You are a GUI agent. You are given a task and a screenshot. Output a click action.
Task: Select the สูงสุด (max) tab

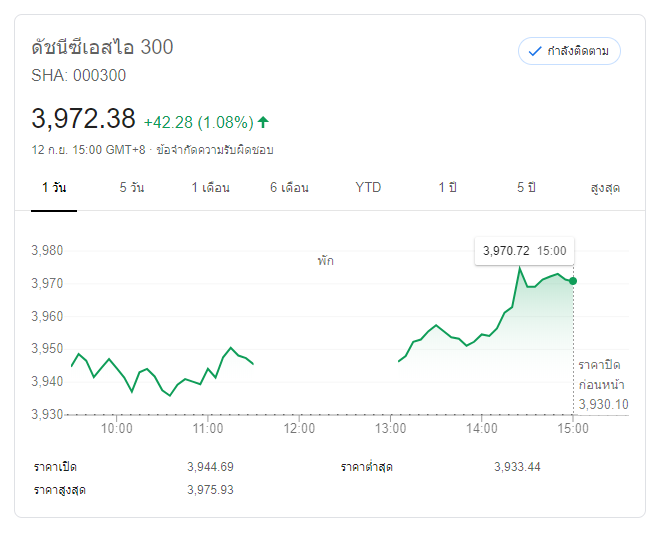(x=605, y=187)
